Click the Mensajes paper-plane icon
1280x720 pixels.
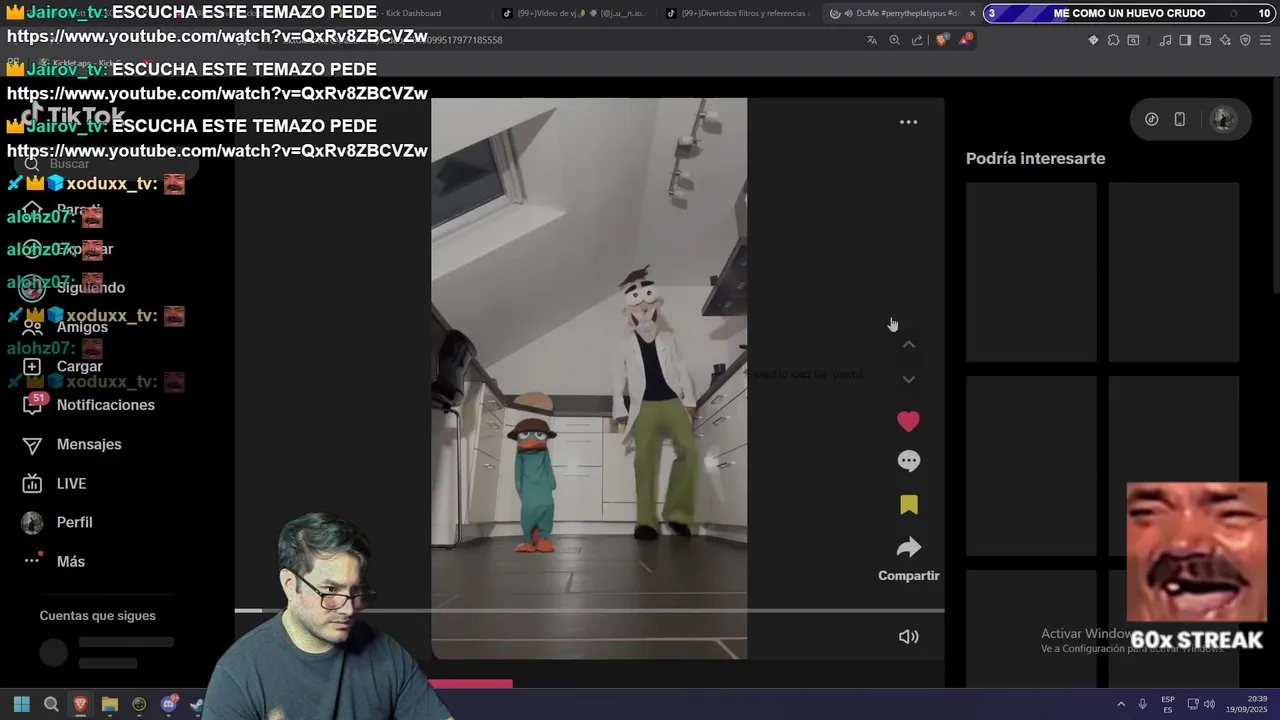[x=32, y=445]
